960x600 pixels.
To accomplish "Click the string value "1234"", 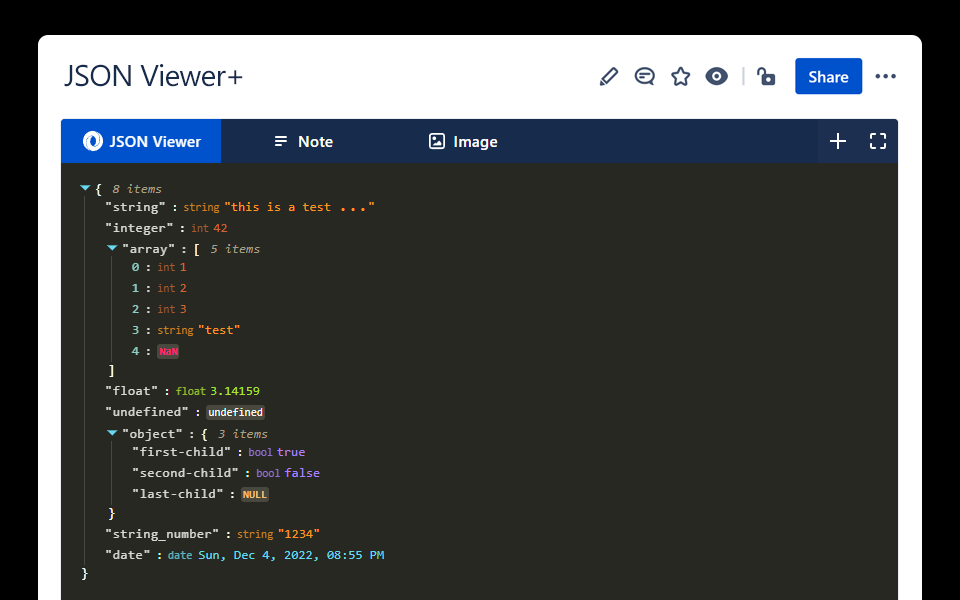I will [x=299, y=534].
